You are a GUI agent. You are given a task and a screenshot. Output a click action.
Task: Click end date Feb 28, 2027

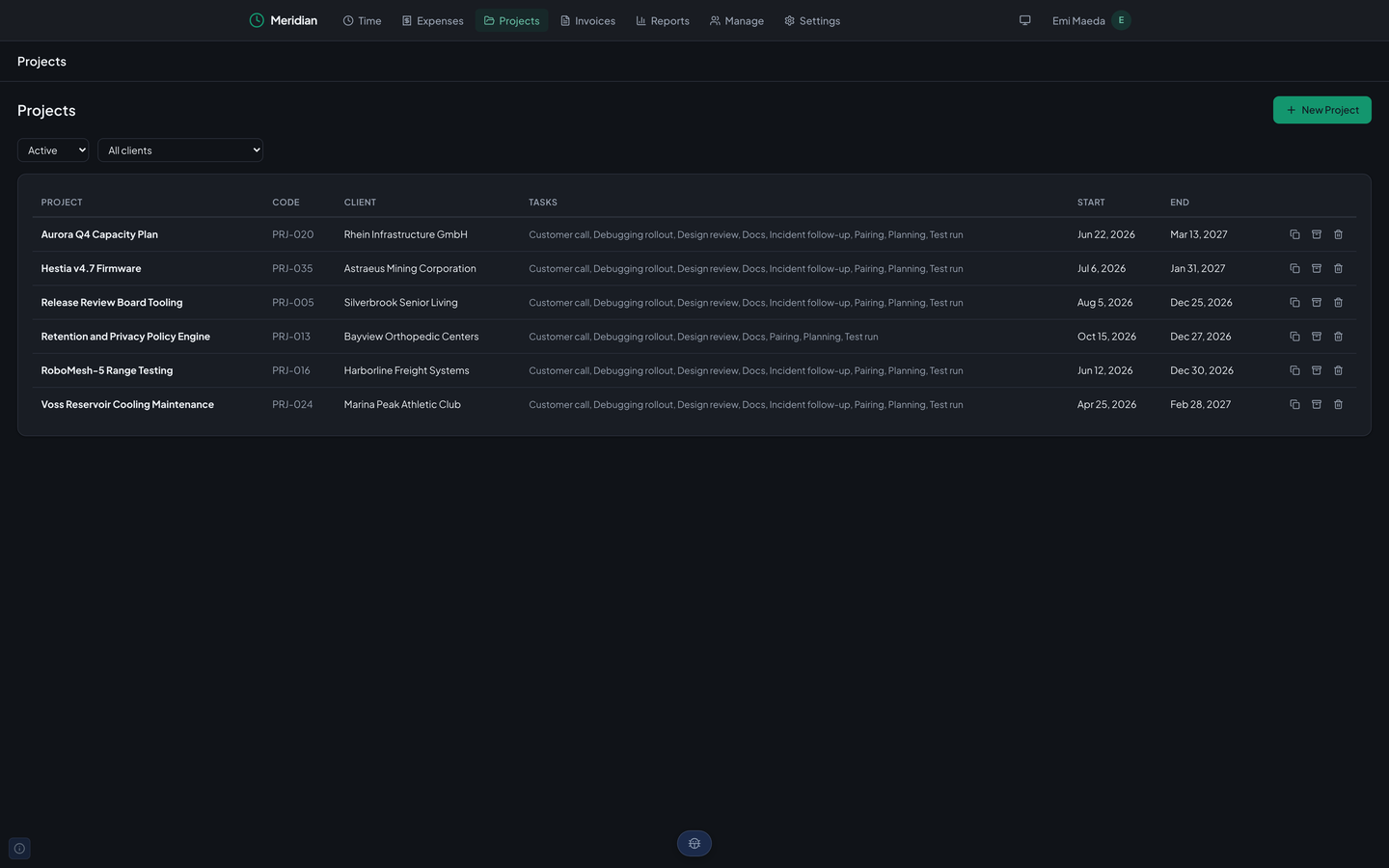1201,404
